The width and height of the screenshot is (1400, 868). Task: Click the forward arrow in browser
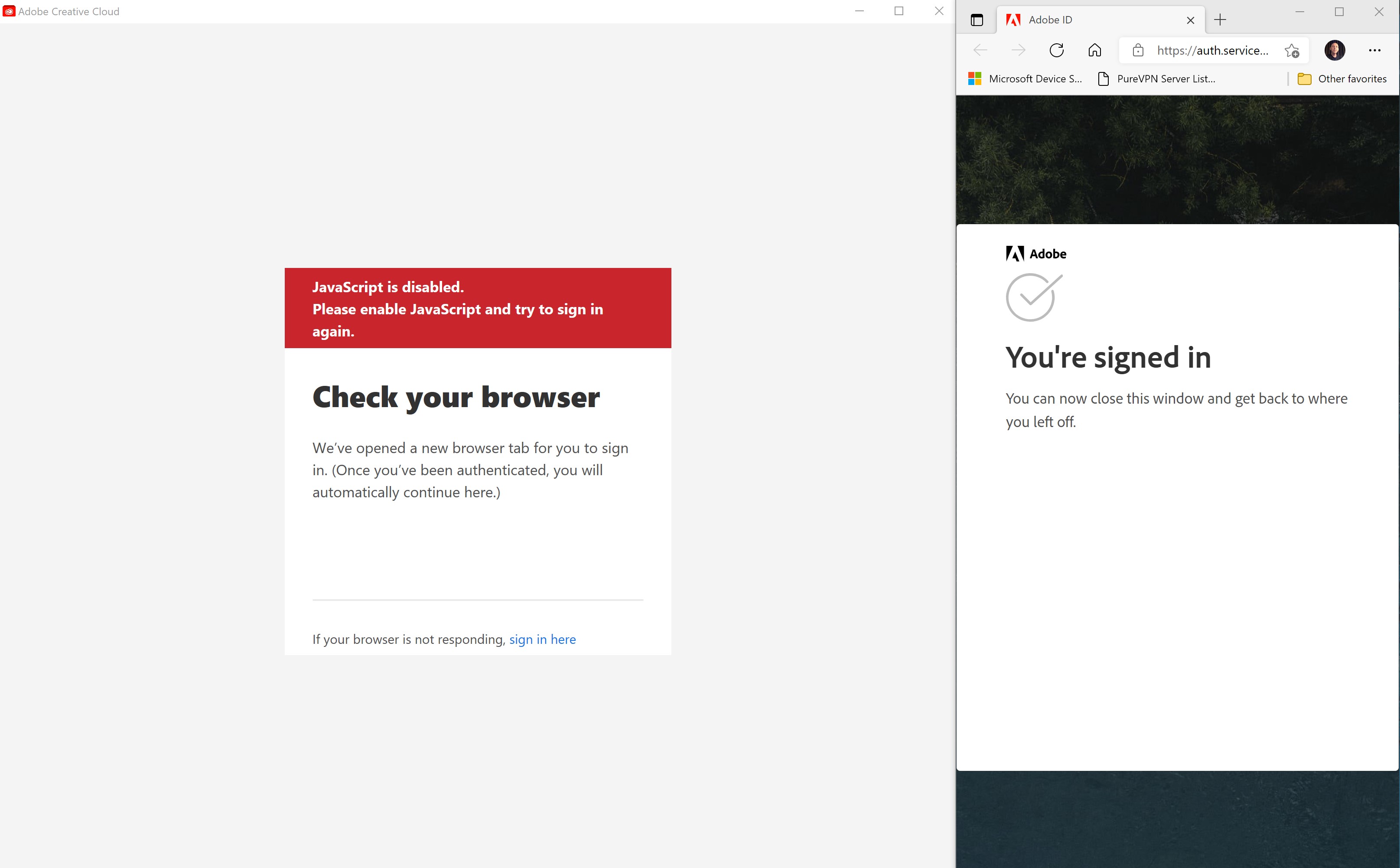pyautogui.click(x=1019, y=51)
